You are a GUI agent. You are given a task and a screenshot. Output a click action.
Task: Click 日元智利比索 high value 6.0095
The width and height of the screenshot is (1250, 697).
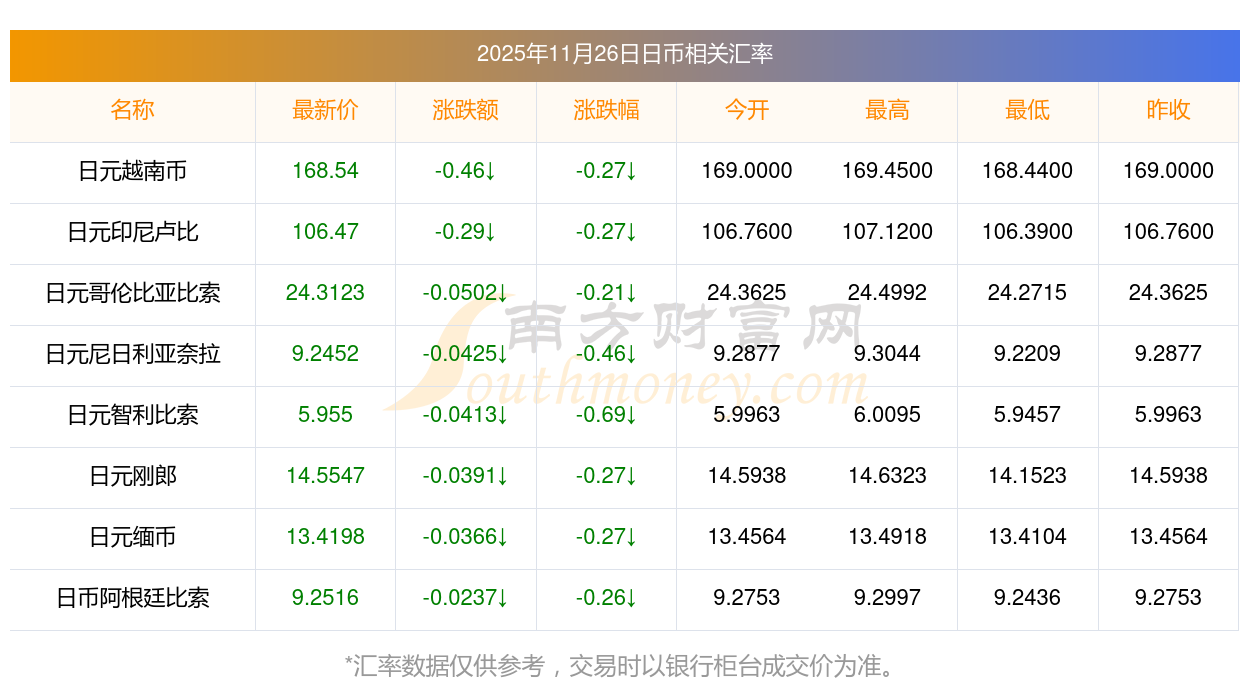pyautogui.click(x=887, y=415)
